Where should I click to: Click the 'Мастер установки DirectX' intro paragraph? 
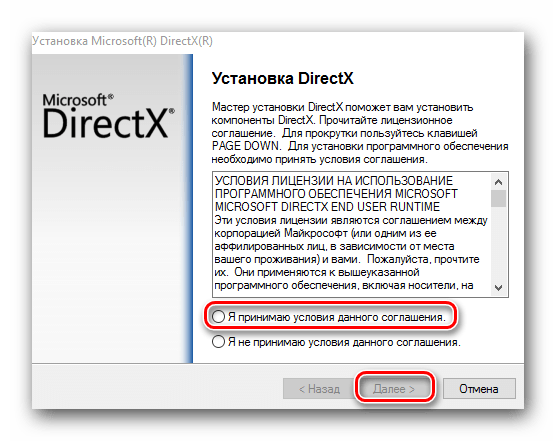[x=360, y=133]
